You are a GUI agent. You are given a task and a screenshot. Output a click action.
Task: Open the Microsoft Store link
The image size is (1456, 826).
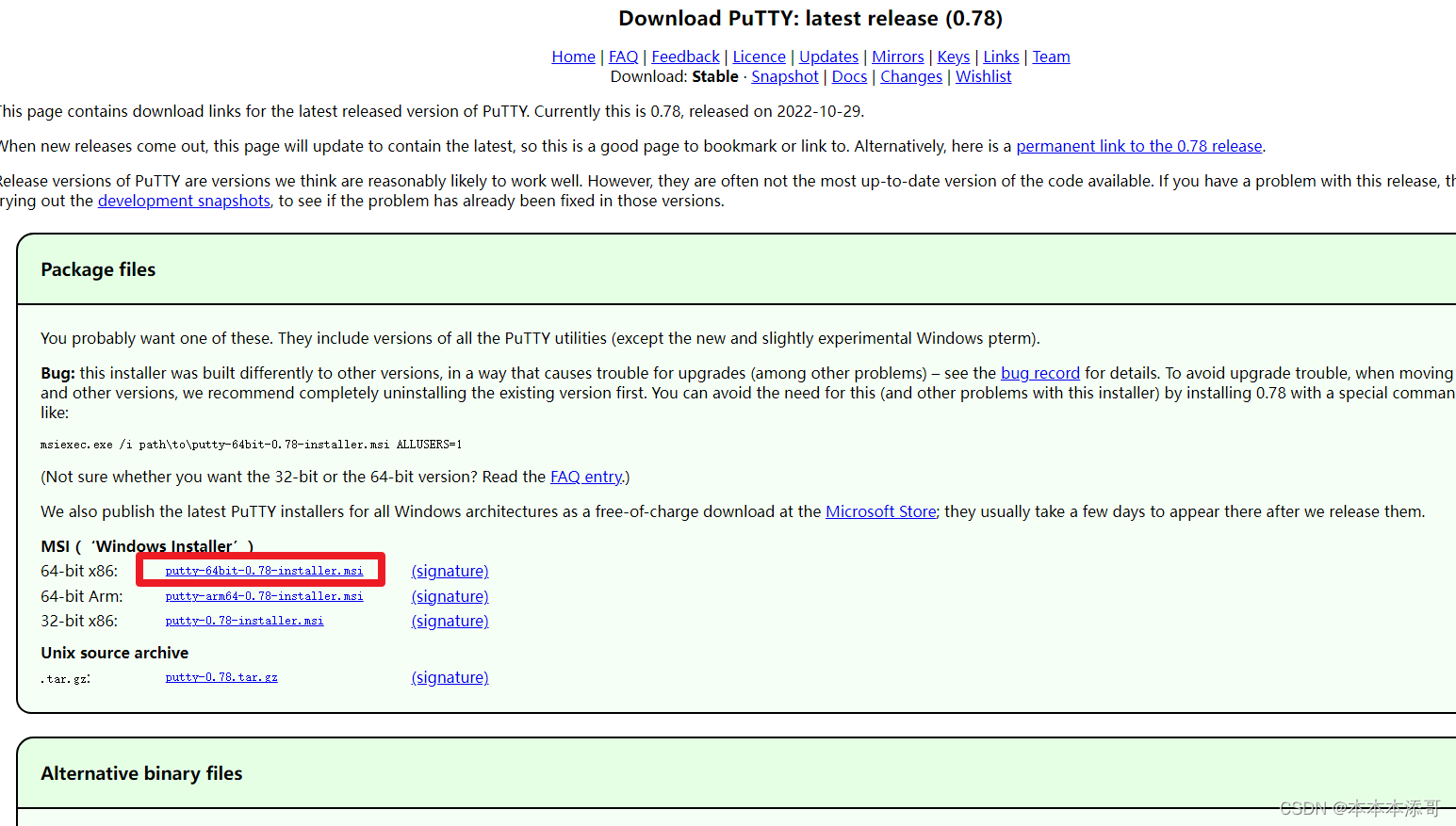tap(880, 511)
